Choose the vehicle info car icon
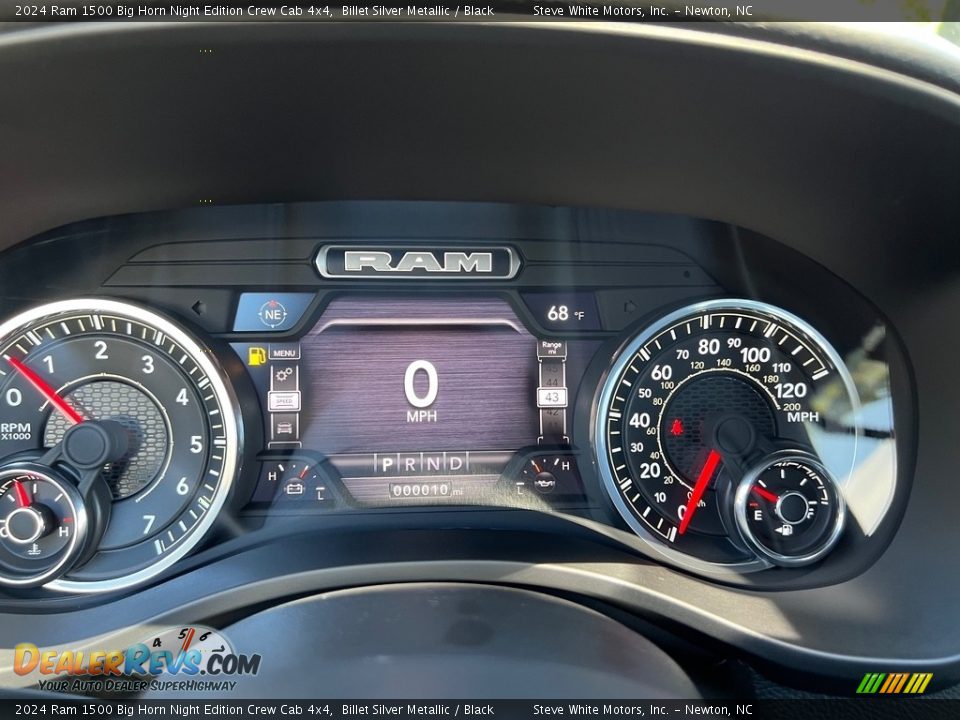 pyautogui.click(x=284, y=427)
